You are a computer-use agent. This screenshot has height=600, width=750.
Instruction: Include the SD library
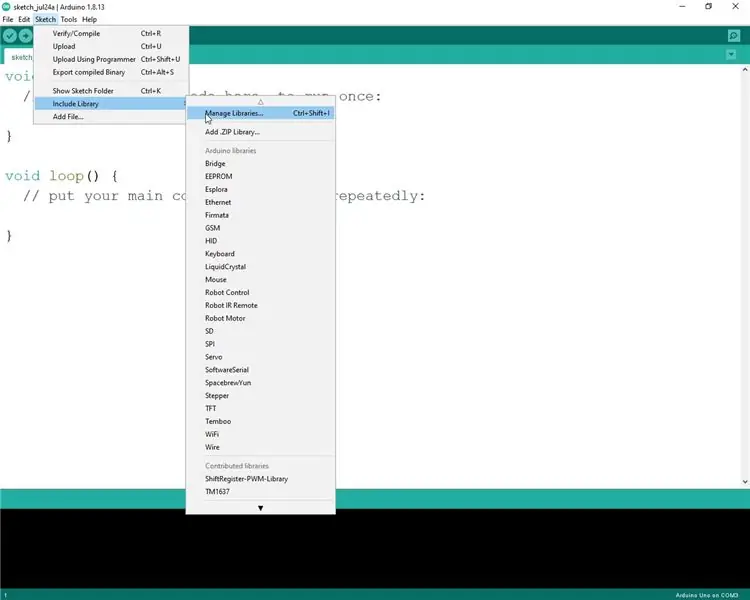(x=260, y=332)
